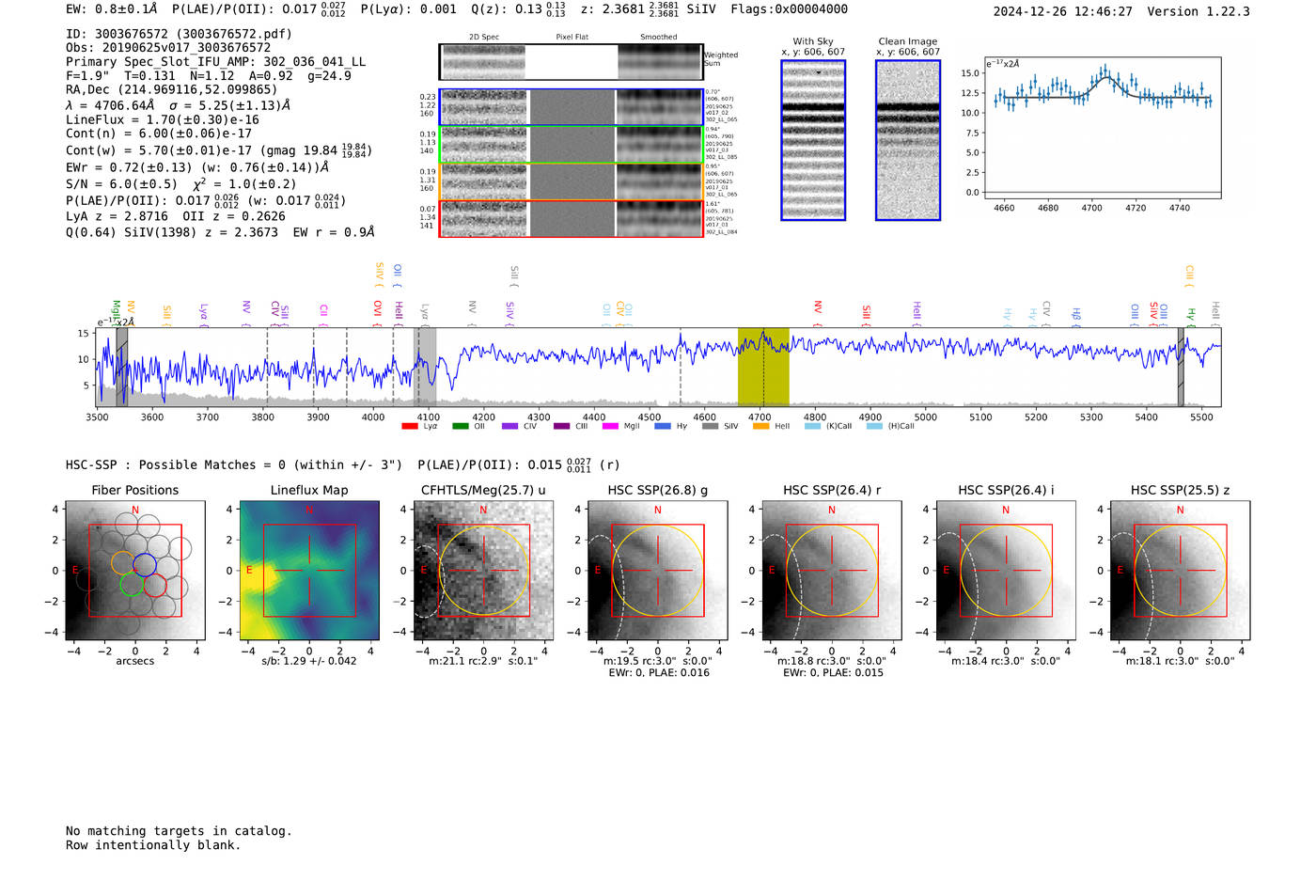This screenshot has width=1316, height=896.
Task: Click the orange fiber circle in Fiber Positions
Action: click(x=123, y=562)
